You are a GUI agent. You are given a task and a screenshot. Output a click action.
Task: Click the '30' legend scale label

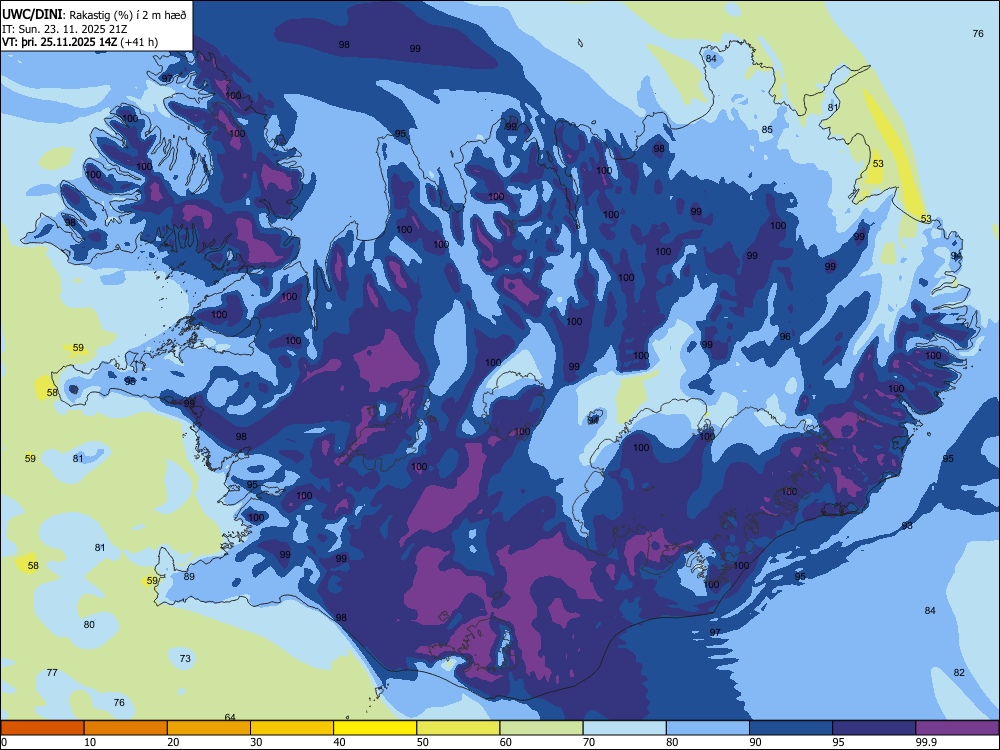pyautogui.click(x=256, y=742)
